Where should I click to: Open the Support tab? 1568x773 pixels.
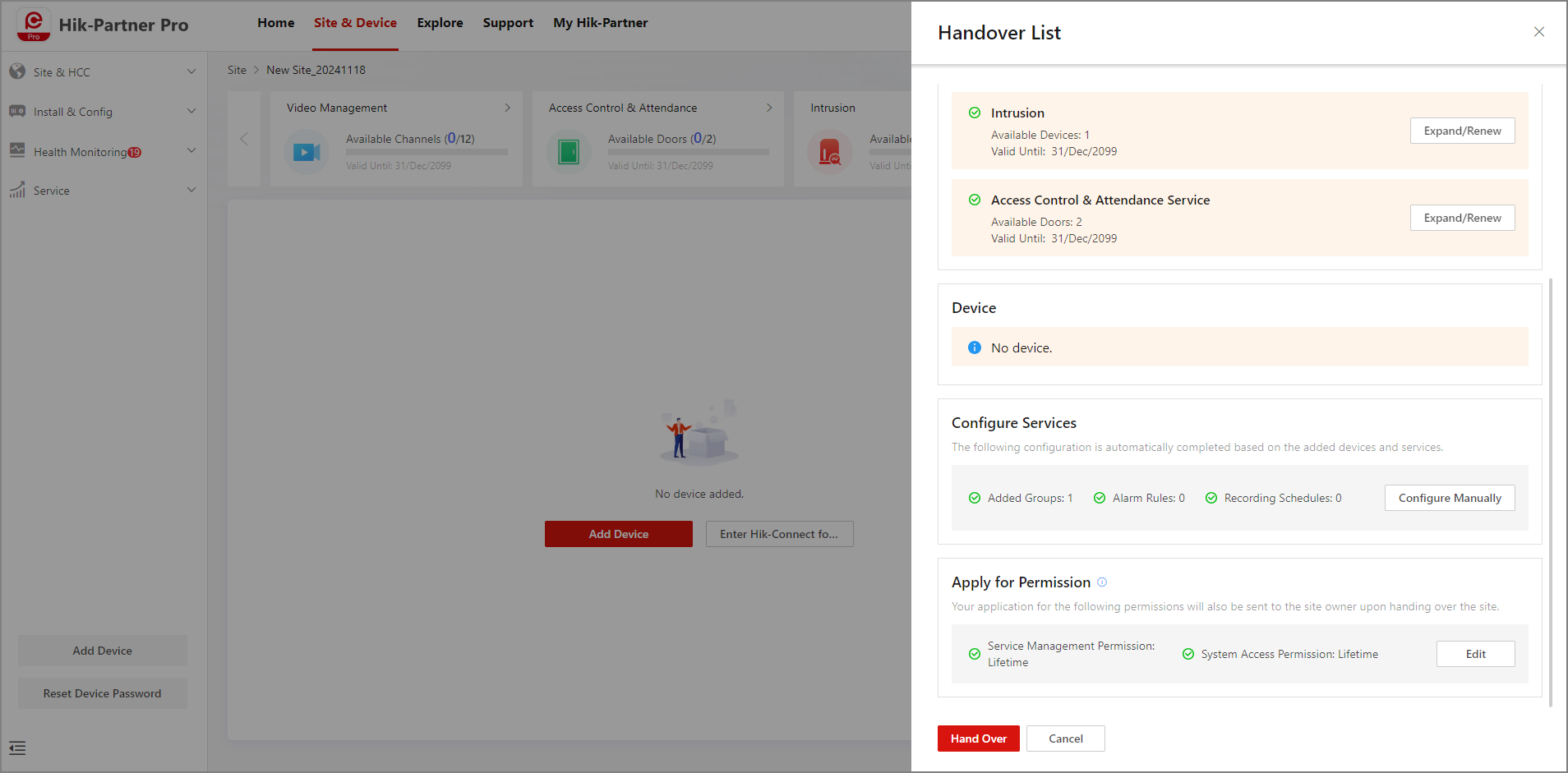pyautogui.click(x=508, y=23)
